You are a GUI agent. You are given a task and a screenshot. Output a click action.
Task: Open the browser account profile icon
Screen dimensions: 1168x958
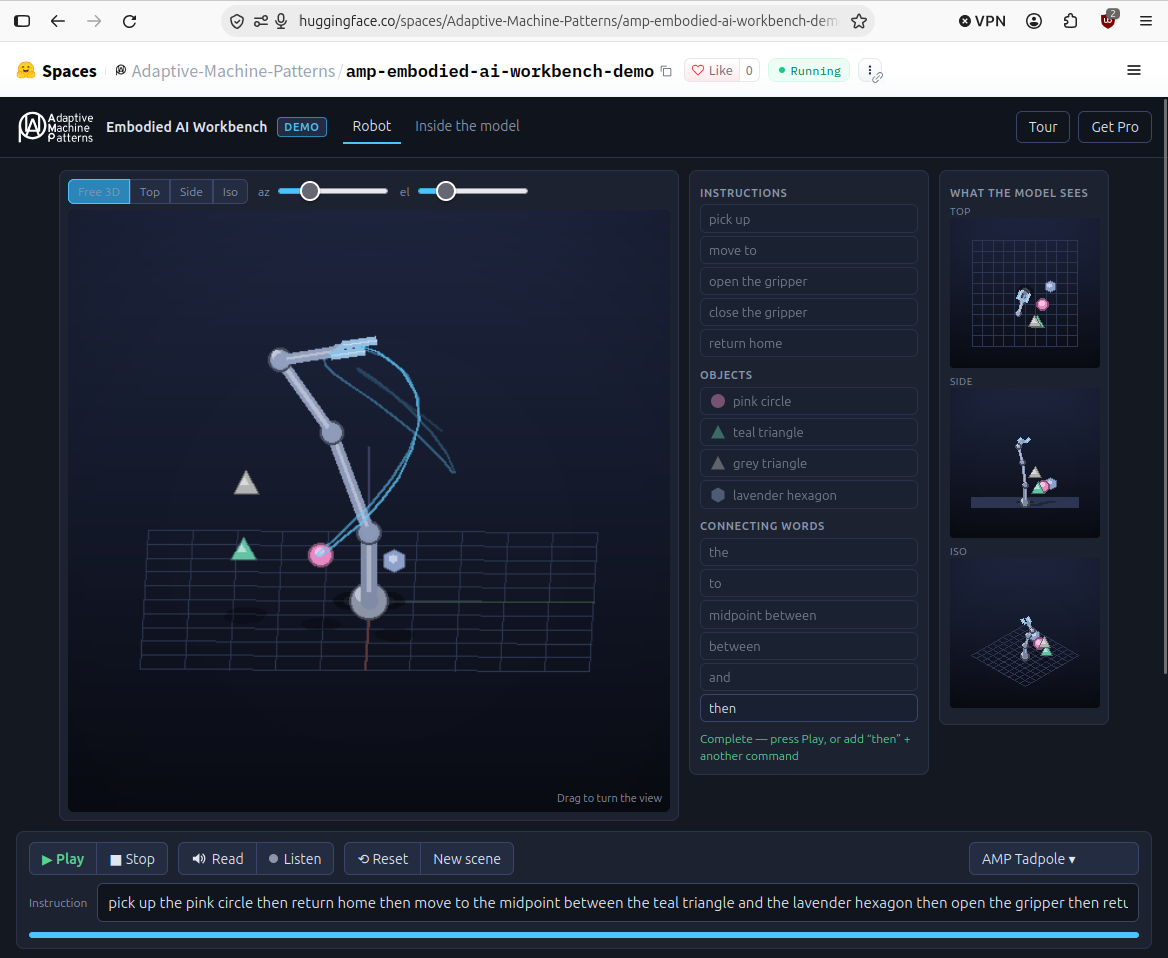click(x=1034, y=21)
